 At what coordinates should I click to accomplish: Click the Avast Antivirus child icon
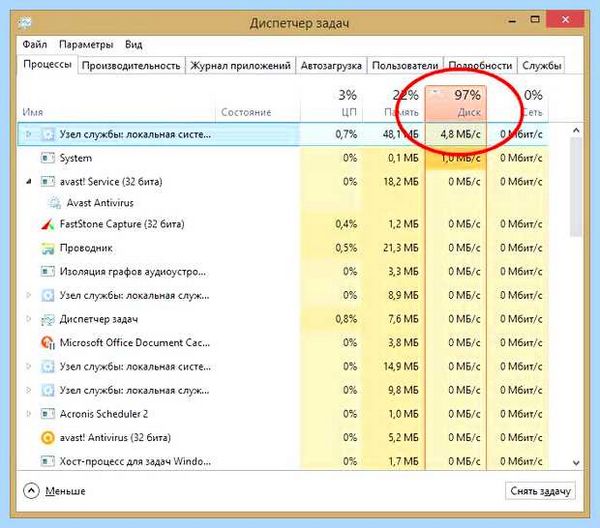[x=54, y=203]
